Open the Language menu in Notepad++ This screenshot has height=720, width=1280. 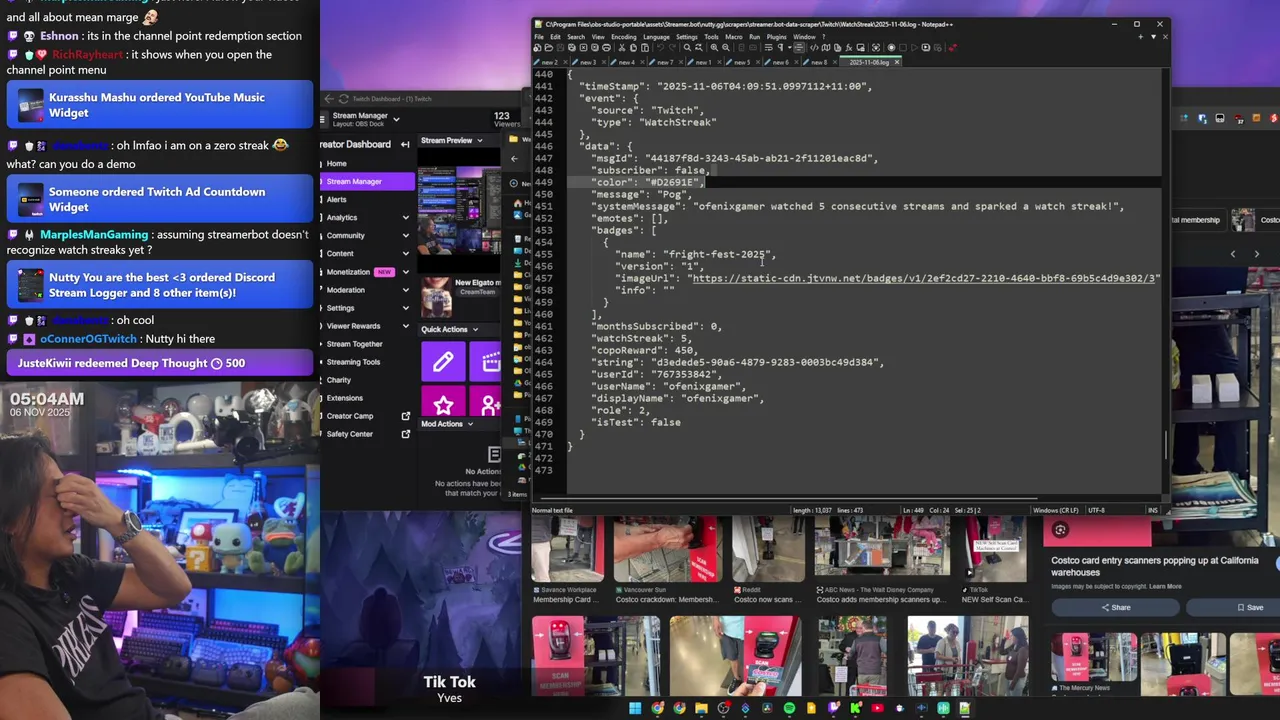pyautogui.click(x=656, y=37)
